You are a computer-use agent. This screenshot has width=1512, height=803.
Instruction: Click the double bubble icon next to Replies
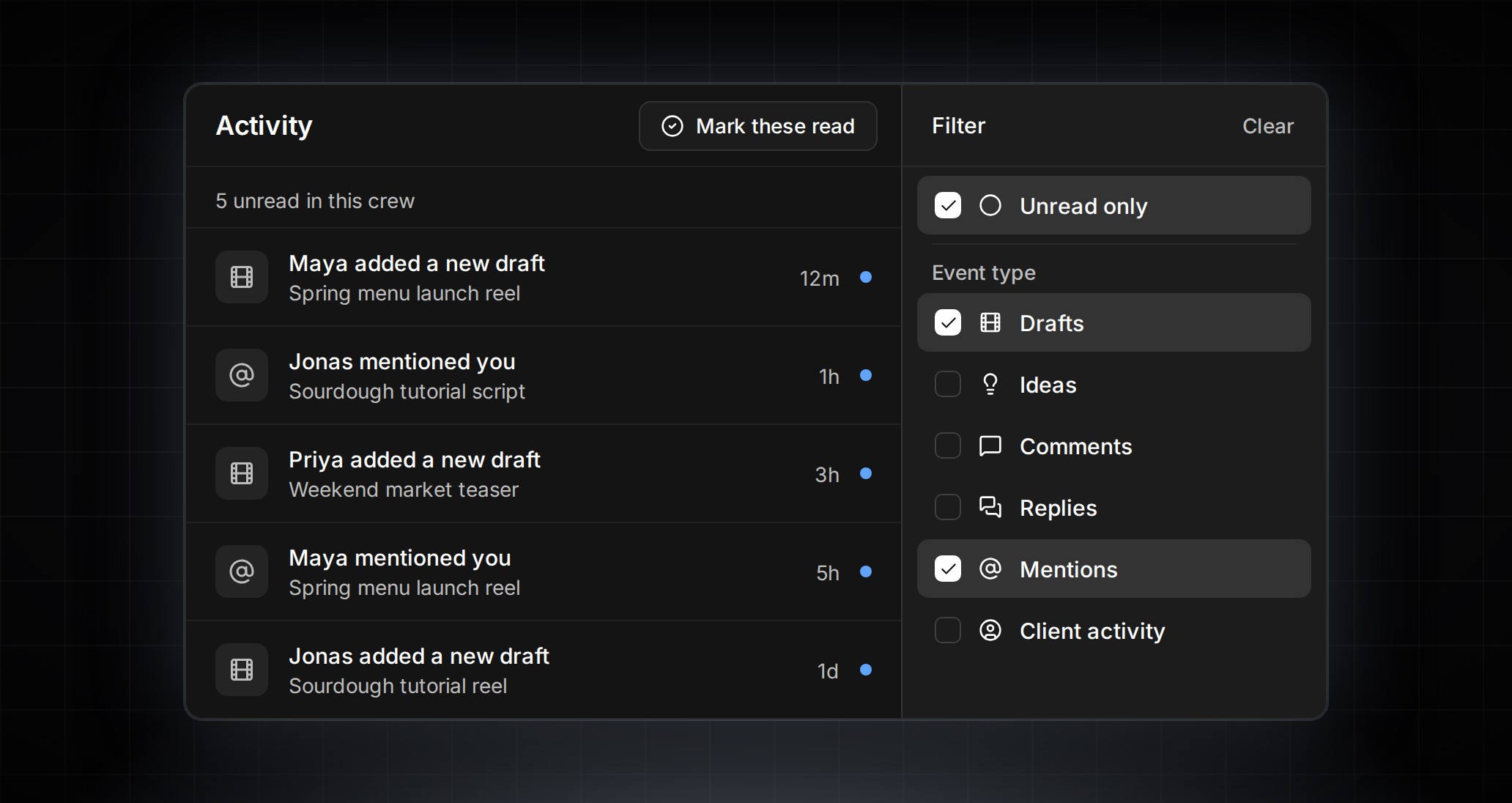(x=990, y=507)
